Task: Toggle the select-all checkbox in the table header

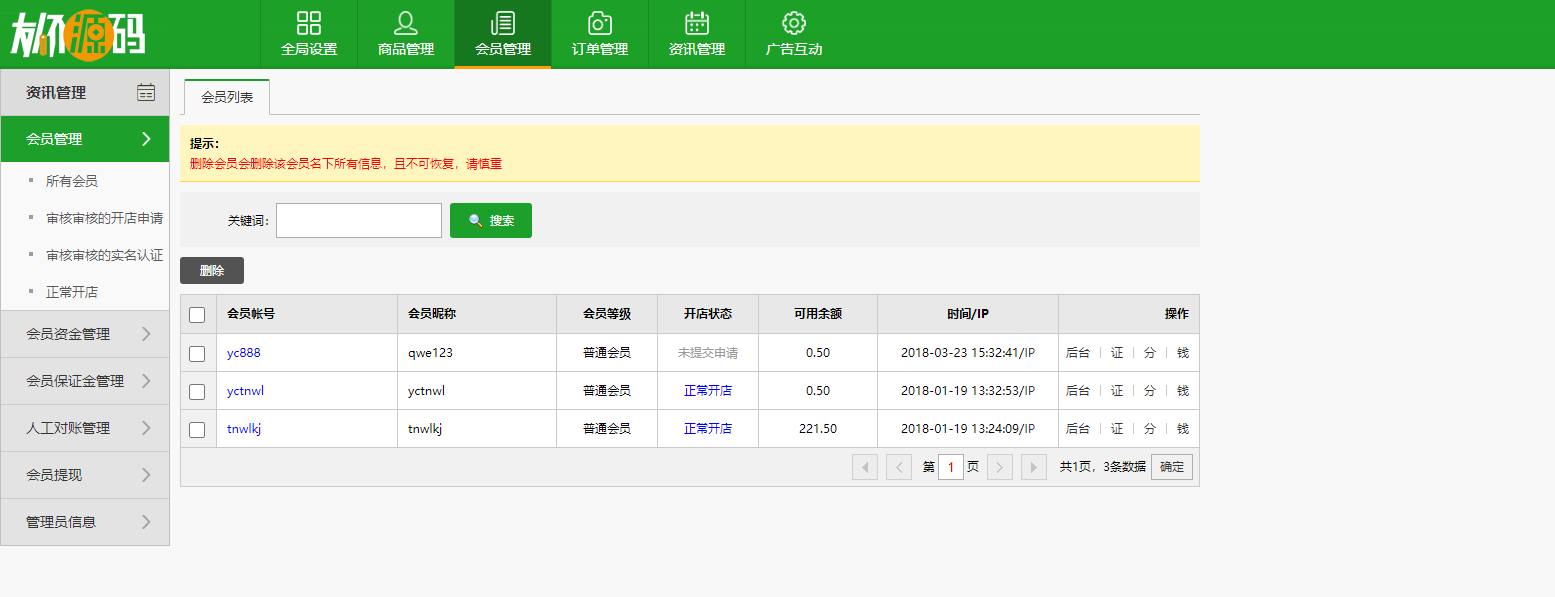Action: tap(197, 314)
